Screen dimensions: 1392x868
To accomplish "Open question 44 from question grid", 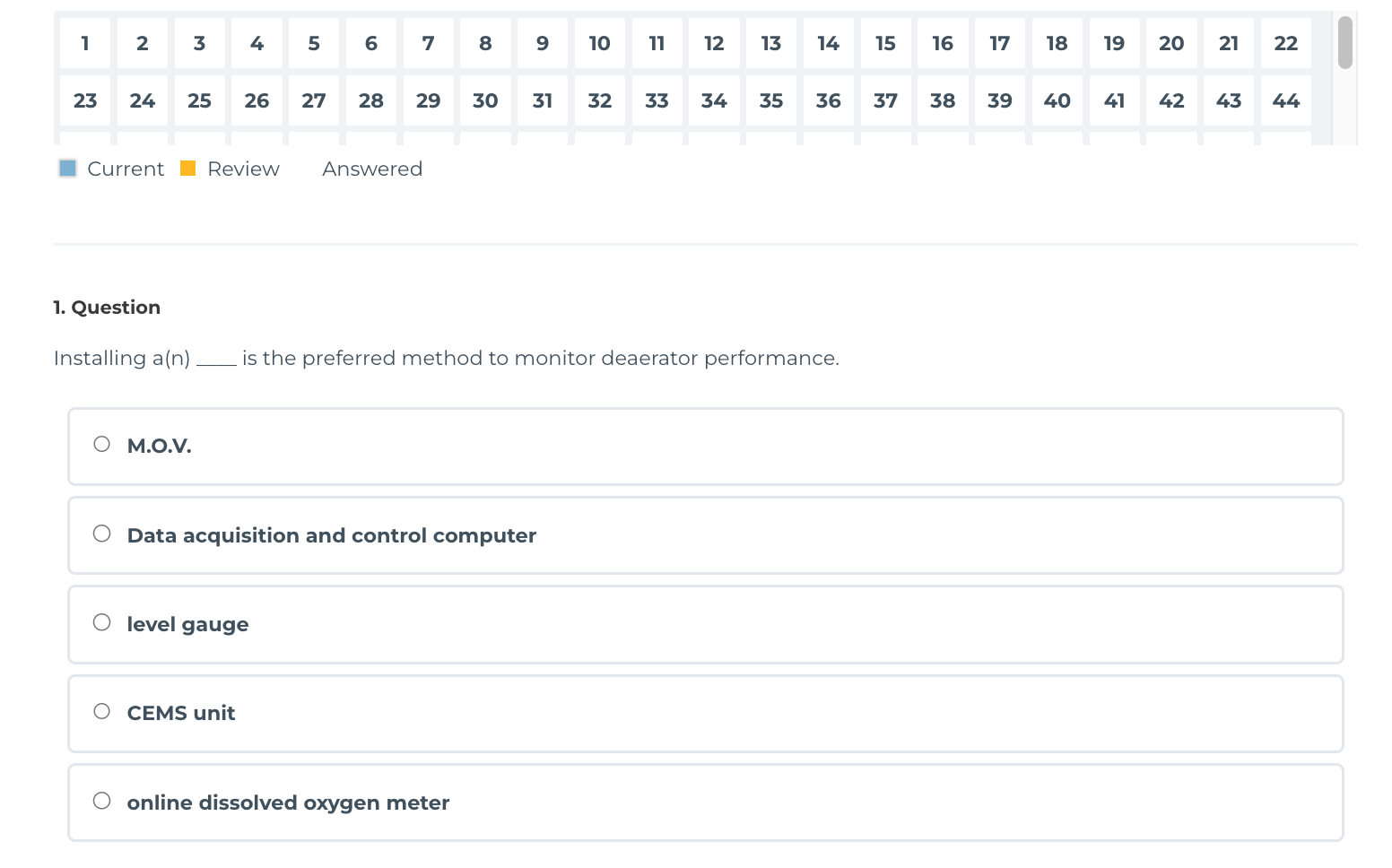I will (x=1285, y=100).
